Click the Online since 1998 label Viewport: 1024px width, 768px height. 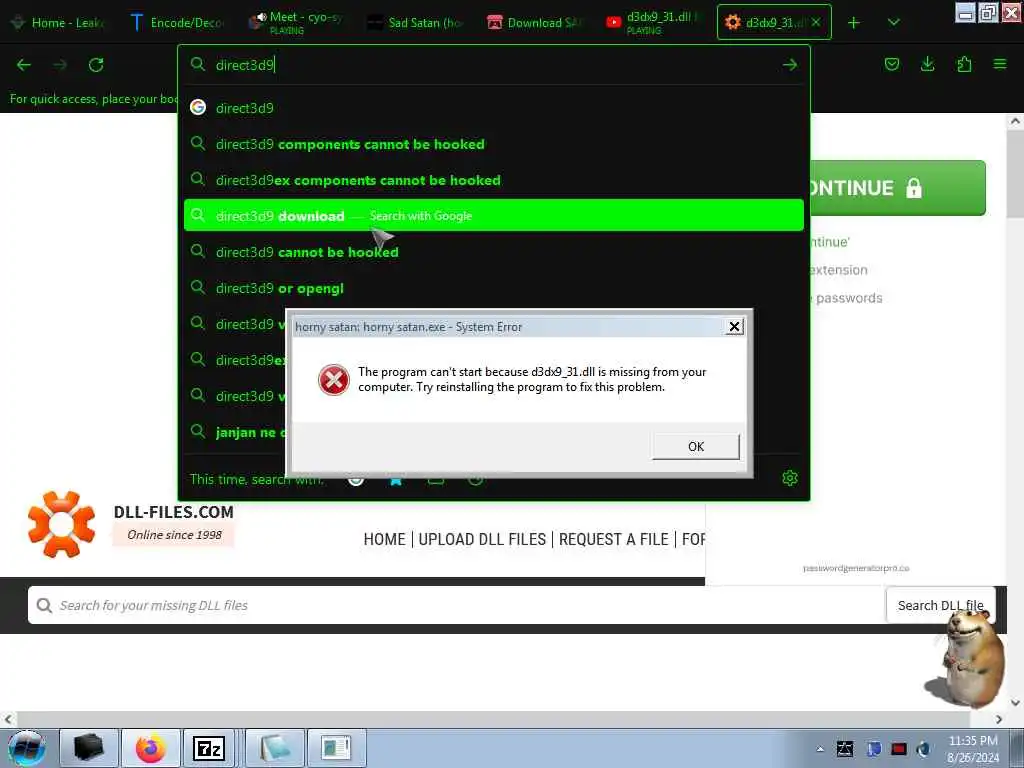coord(174,535)
